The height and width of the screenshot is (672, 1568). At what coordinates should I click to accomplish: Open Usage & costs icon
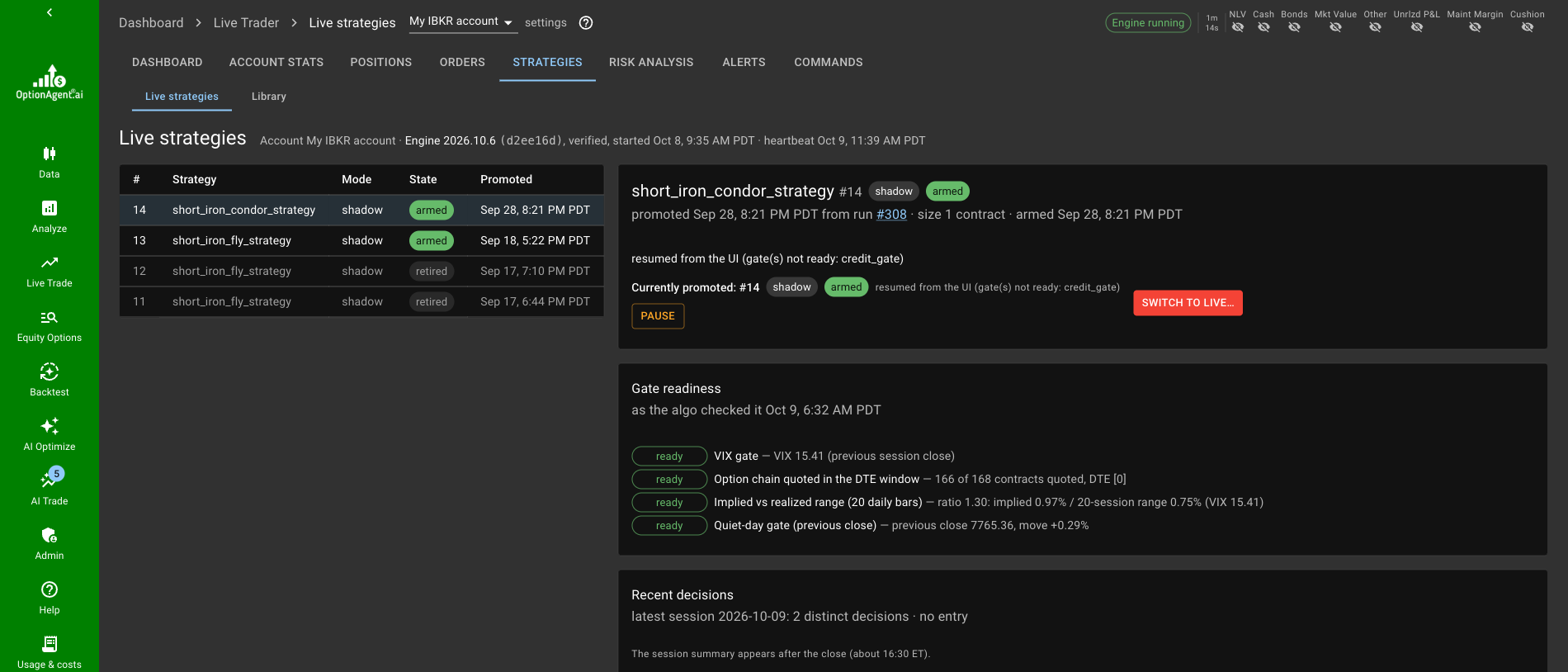[x=50, y=644]
